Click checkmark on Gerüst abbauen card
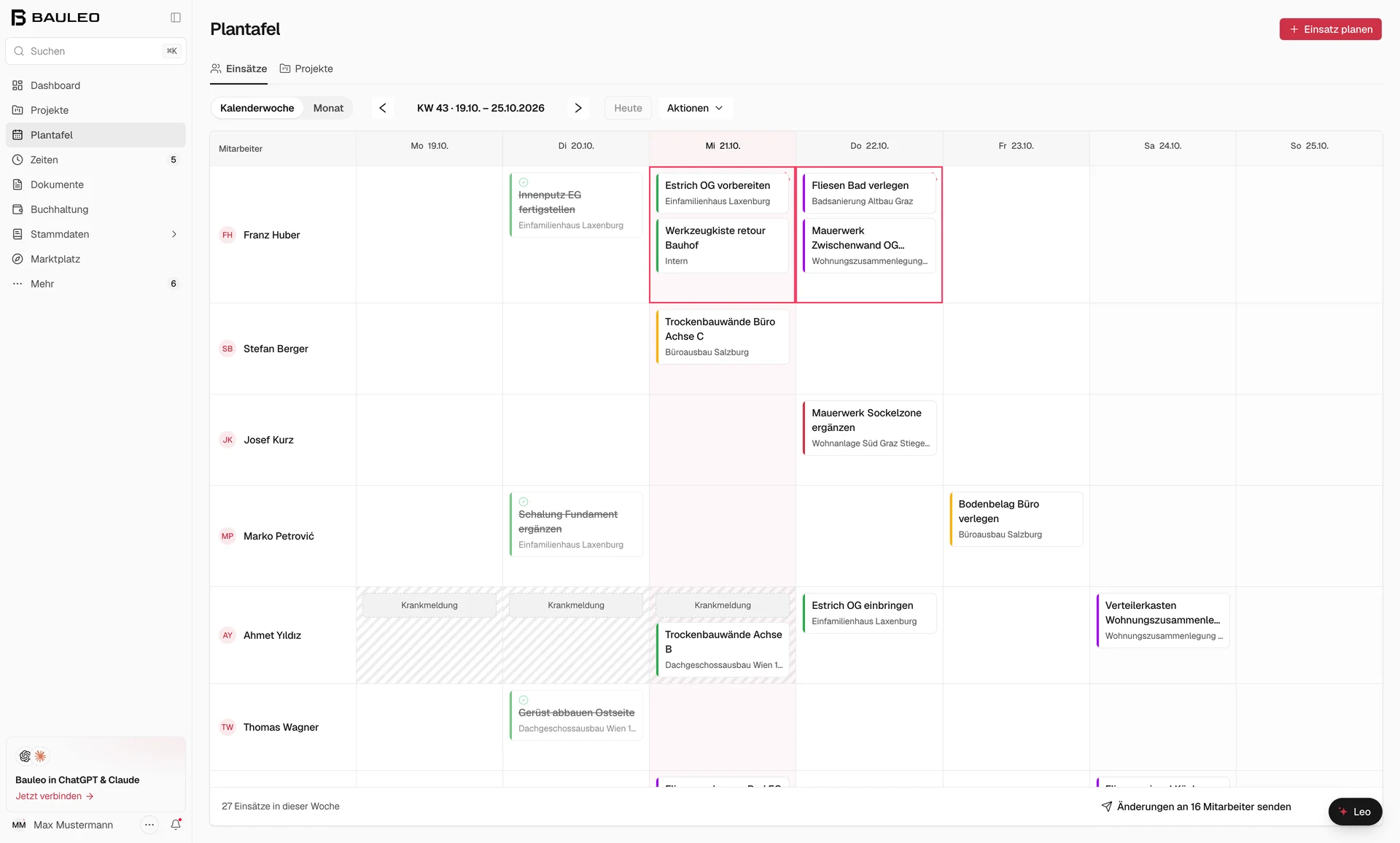Image resolution: width=1400 pixels, height=843 pixels. pyautogui.click(x=524, y=700)
